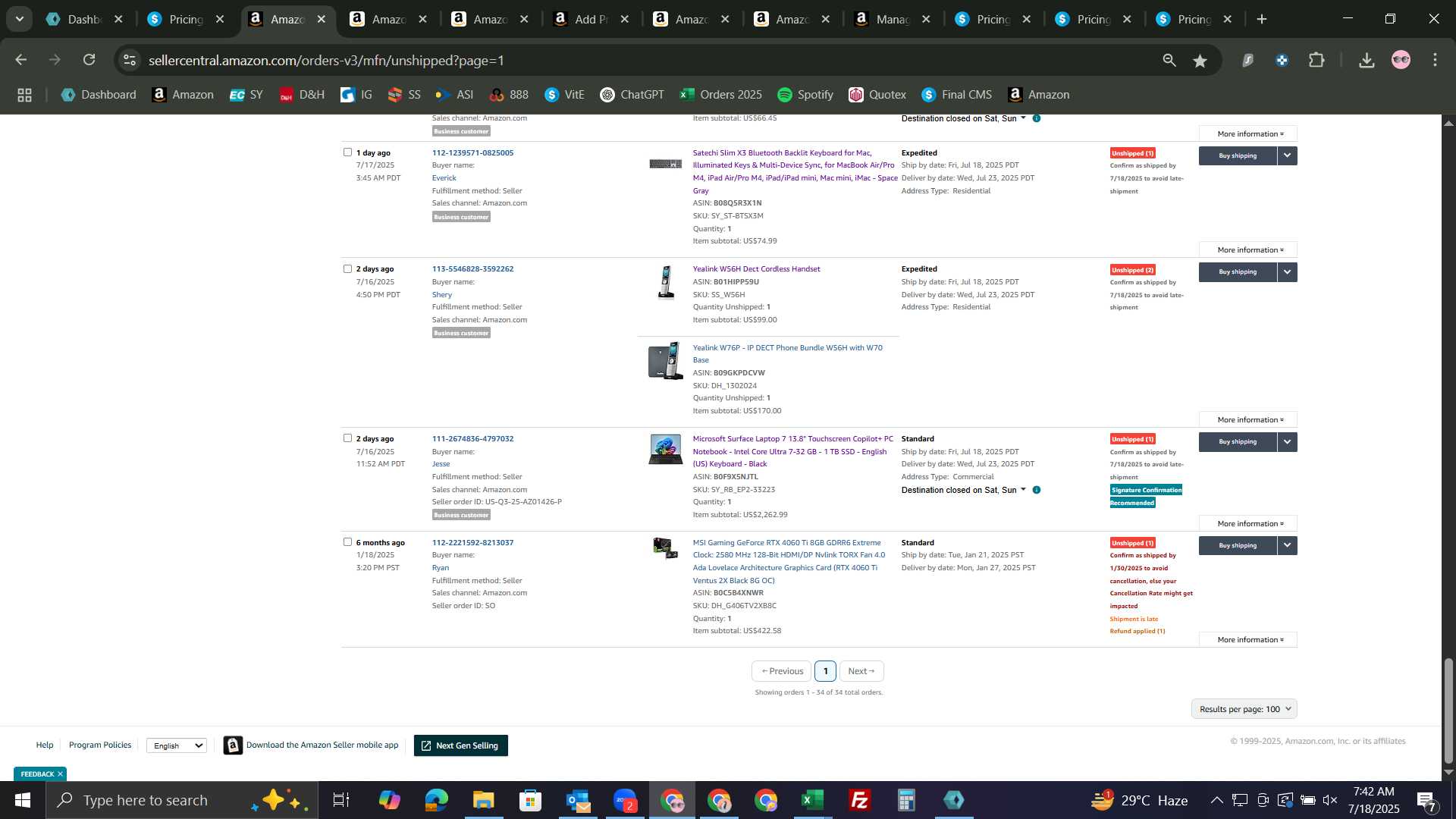Viewport: 1456px width, 819px height.
Task: Expand Buy shipping dropdown for the Yealink order
Action: click(x=1287, y=271)
